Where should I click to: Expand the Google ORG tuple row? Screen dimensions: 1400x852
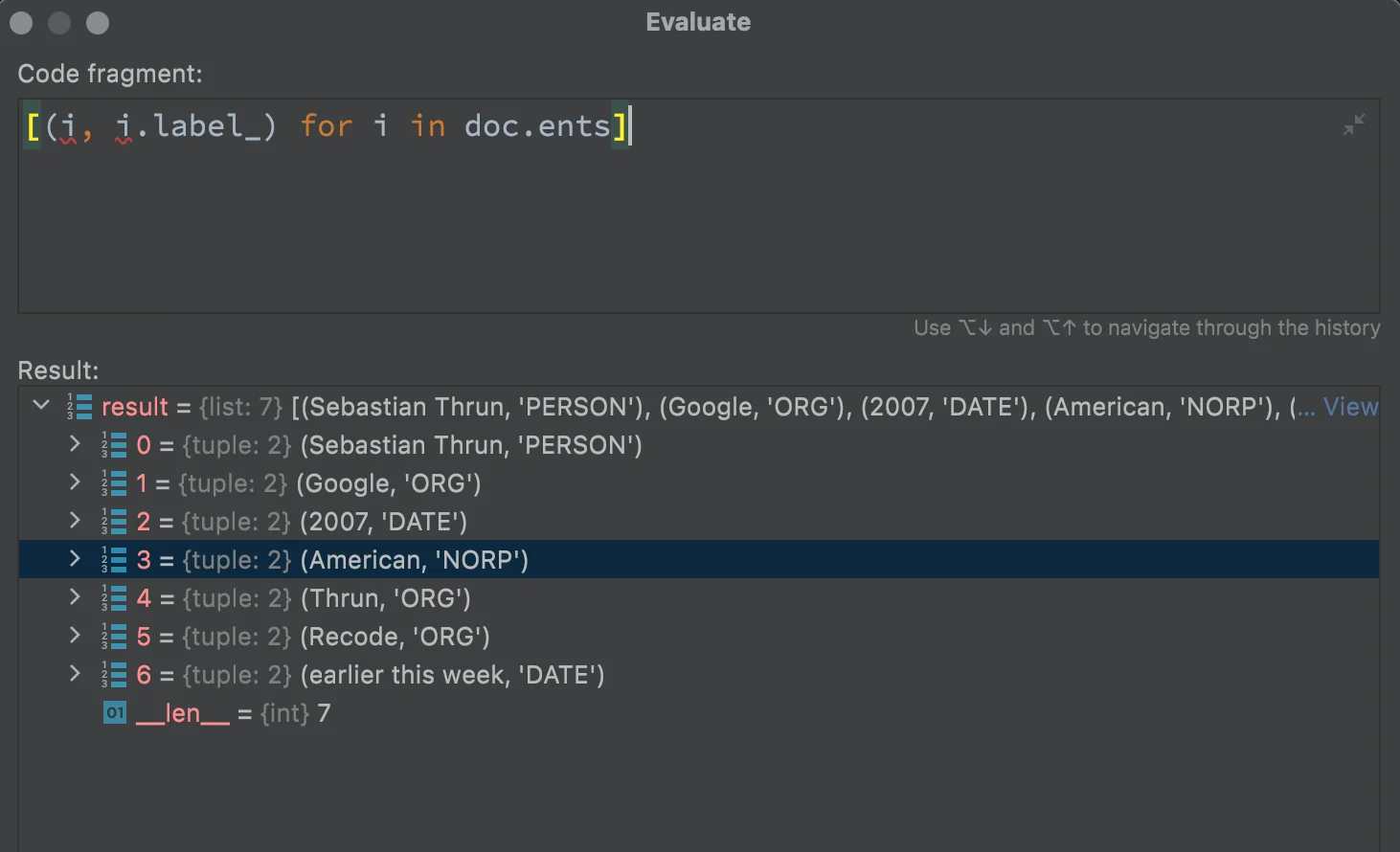[x=75, y=482]
